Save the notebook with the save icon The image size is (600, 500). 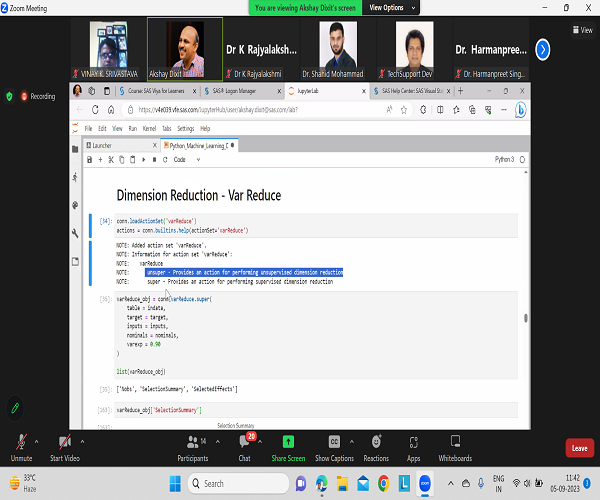[89, 160]
